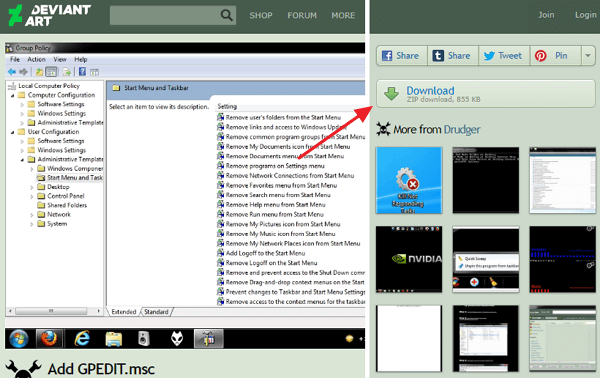Viewport: 600px width, 378px height.
Task: Open Internet Explorer from the taskbar
Action: 82,339
